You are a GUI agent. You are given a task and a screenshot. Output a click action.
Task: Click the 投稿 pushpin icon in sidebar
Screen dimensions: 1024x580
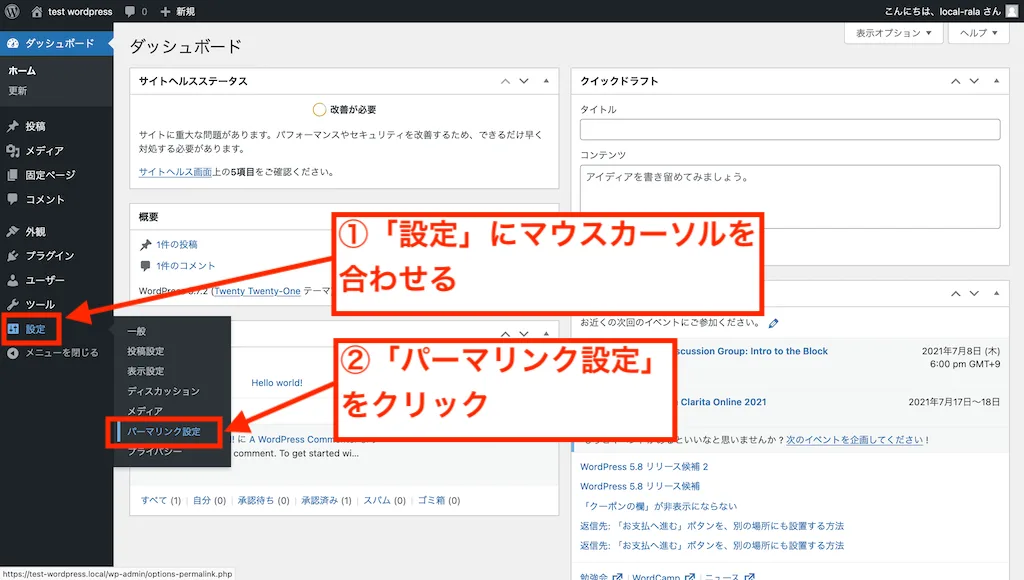(x=12, y=126)
